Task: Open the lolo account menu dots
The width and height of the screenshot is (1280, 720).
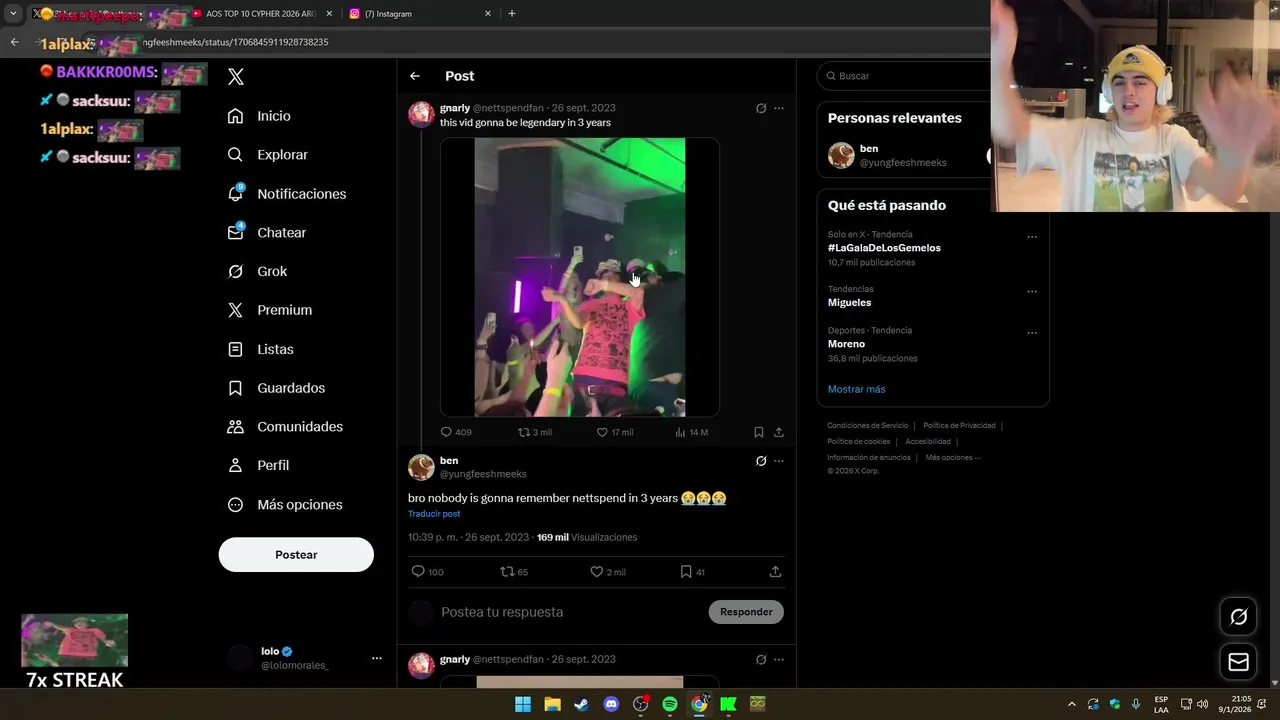Action: click(x=377, y=658)
